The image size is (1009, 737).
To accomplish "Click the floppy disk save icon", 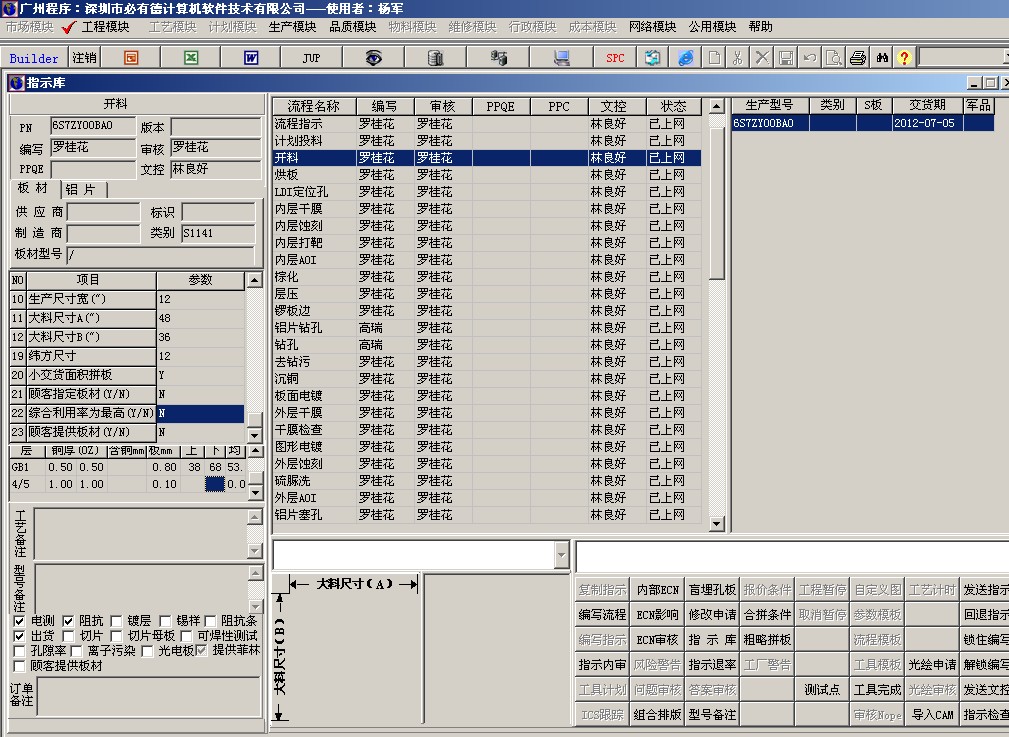I will point(786,58).
